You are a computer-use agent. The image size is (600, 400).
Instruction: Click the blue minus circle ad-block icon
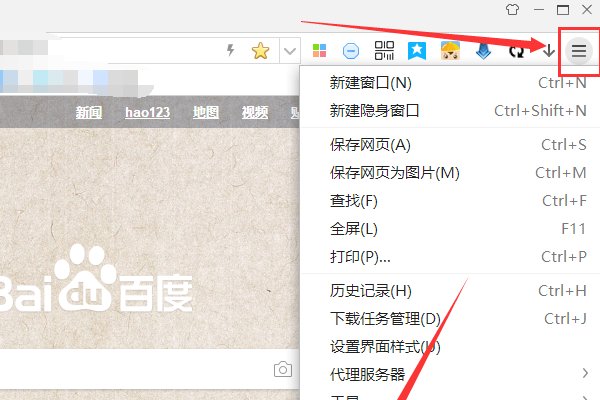coord(351,51)
